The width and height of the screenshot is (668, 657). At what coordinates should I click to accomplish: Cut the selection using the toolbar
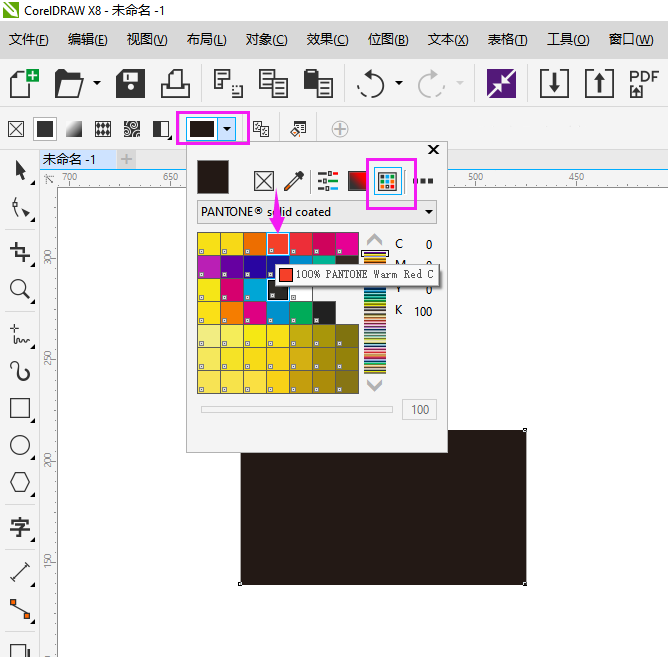pos(228,83)
